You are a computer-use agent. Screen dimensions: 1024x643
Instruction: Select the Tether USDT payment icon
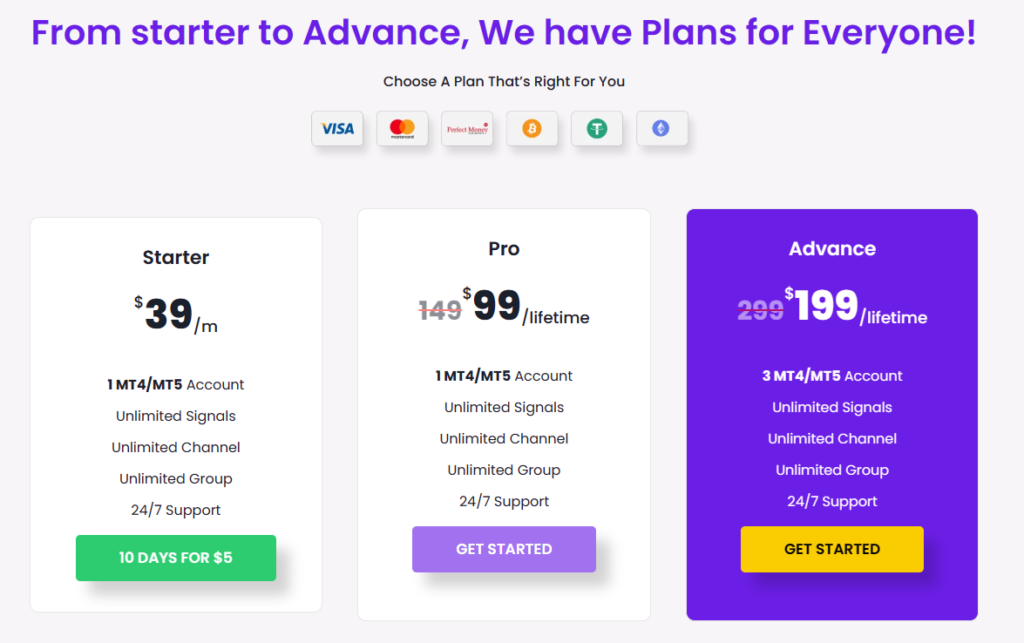(x=597, y=129)
